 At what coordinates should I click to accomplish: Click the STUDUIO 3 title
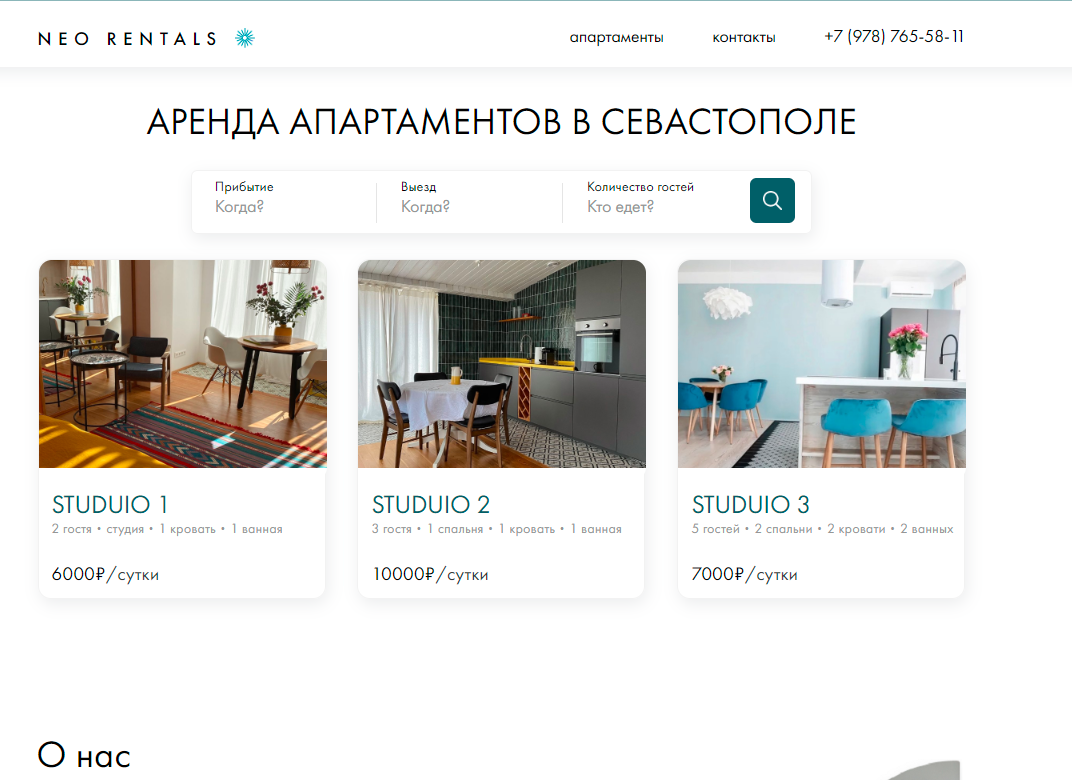(x=751, y=505)
